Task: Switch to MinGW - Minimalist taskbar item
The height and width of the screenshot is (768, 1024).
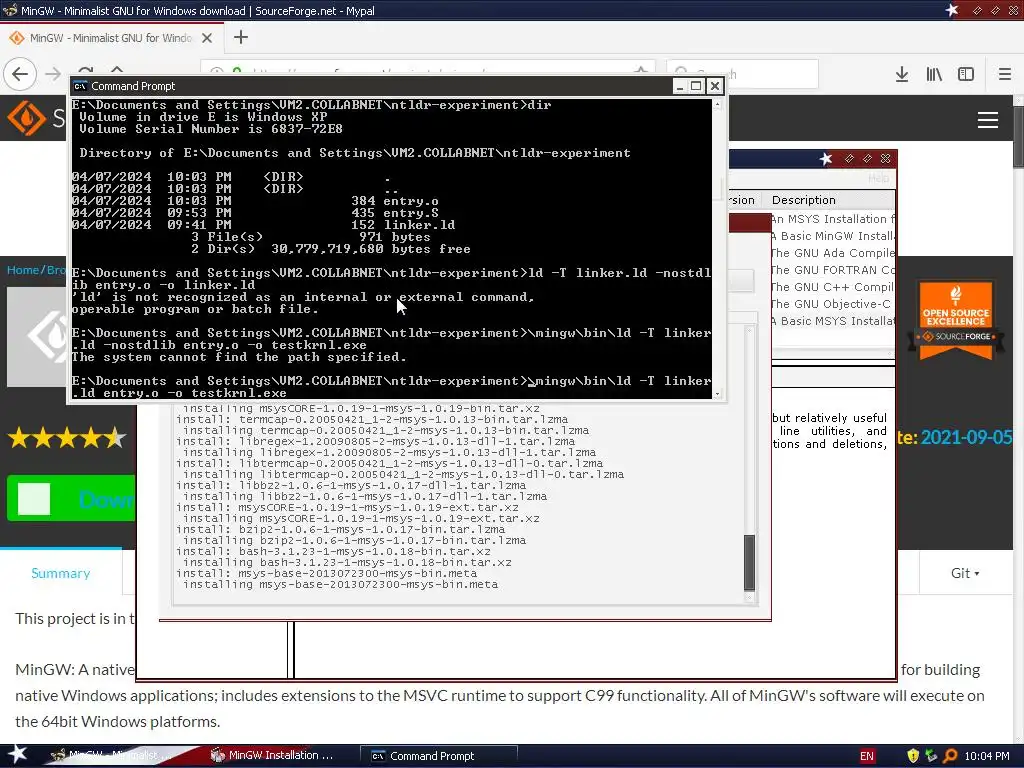Action: 113,756
